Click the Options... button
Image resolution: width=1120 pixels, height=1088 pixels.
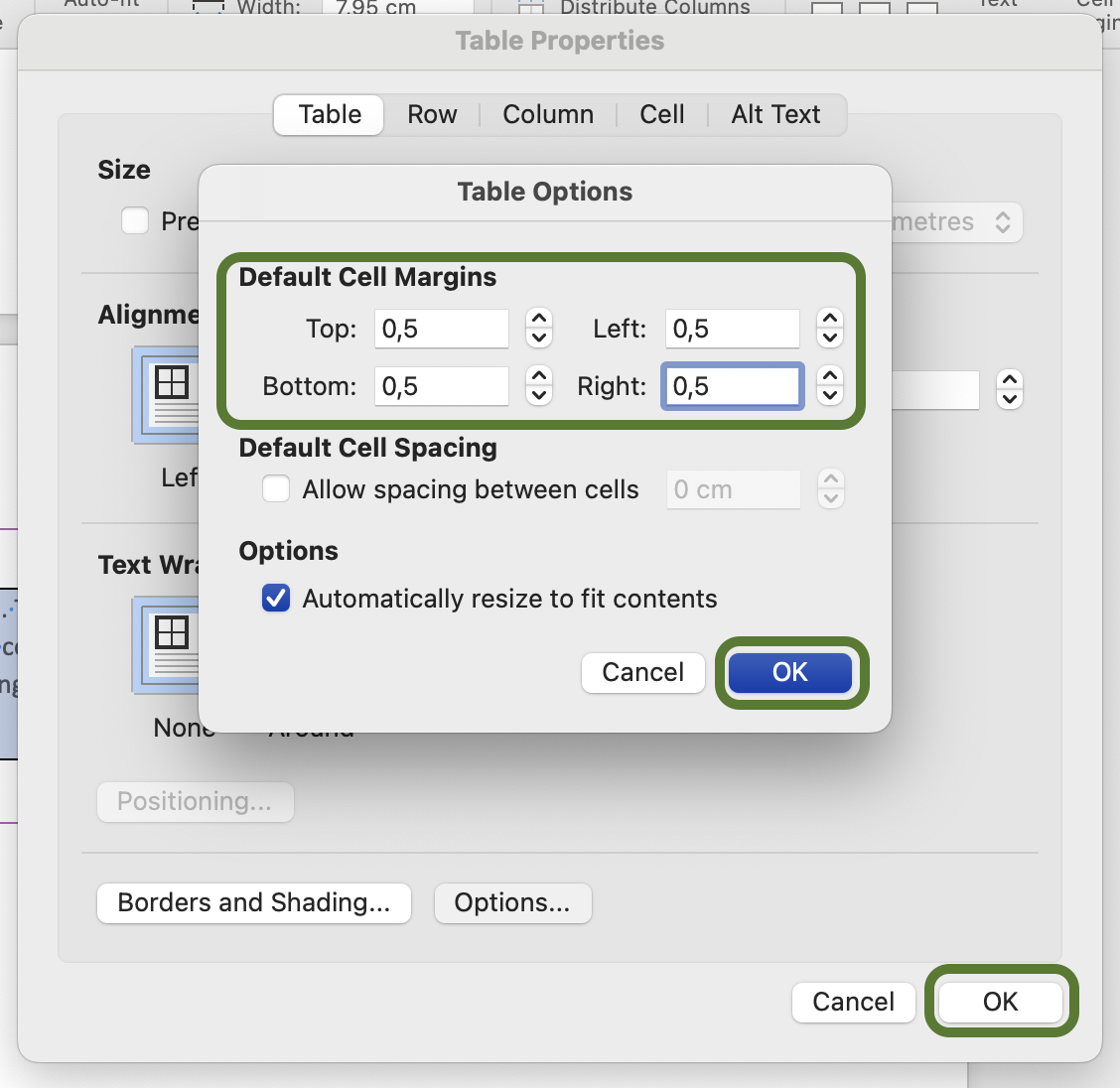[x=513, y=903]
